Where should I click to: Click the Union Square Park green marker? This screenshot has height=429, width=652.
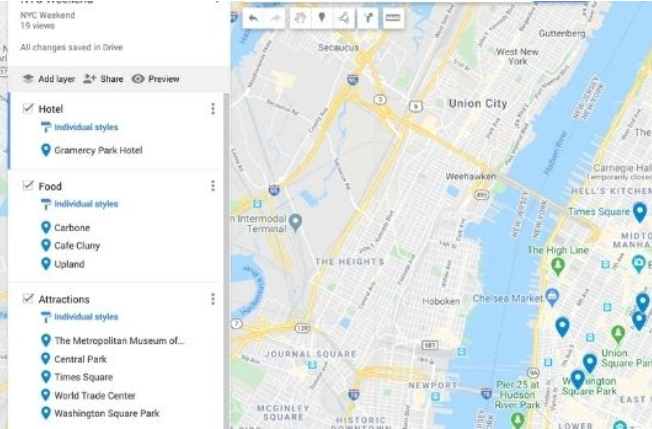[618, 333]
